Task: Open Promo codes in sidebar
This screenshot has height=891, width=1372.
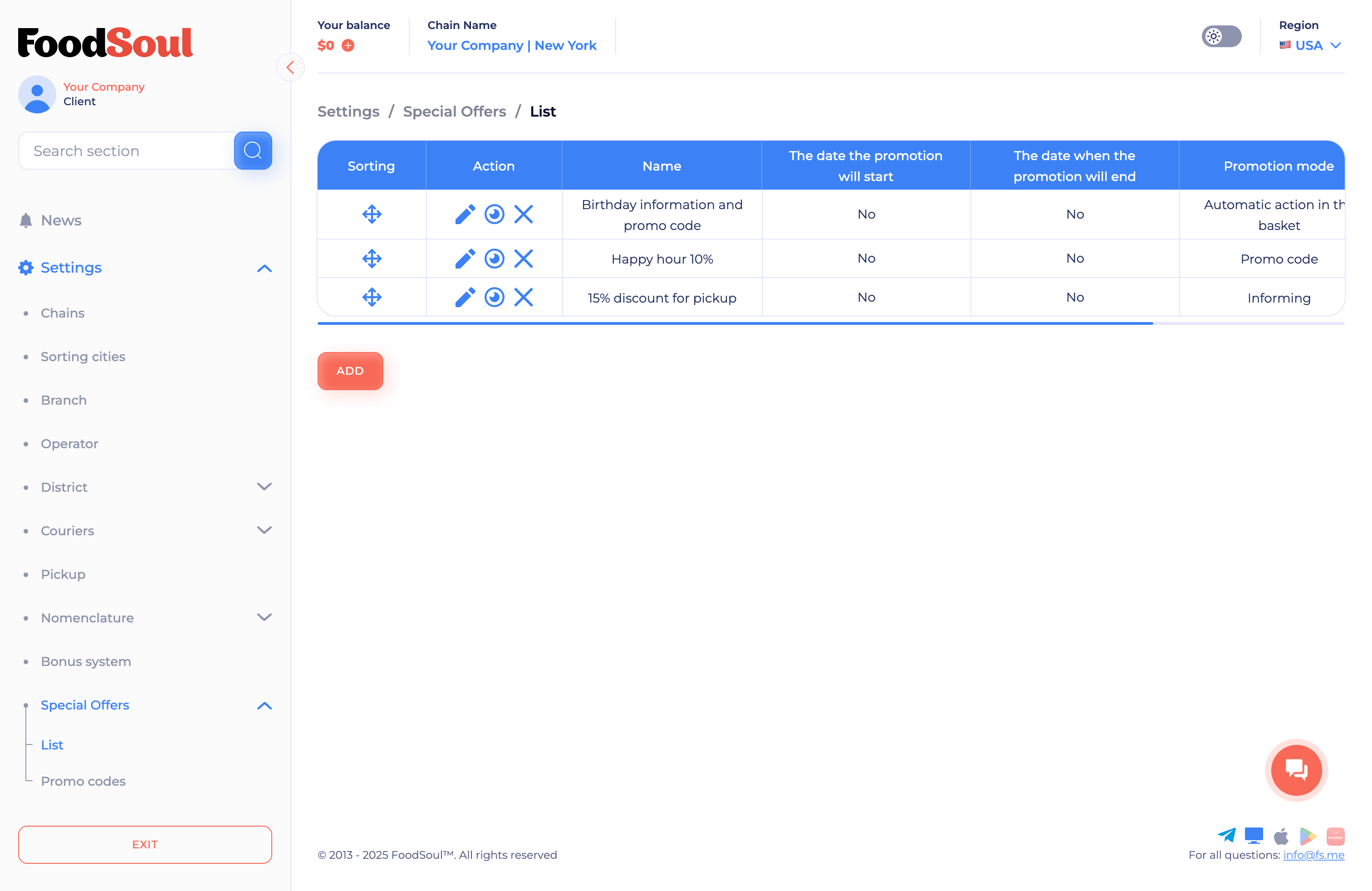Action: (83, 781)
